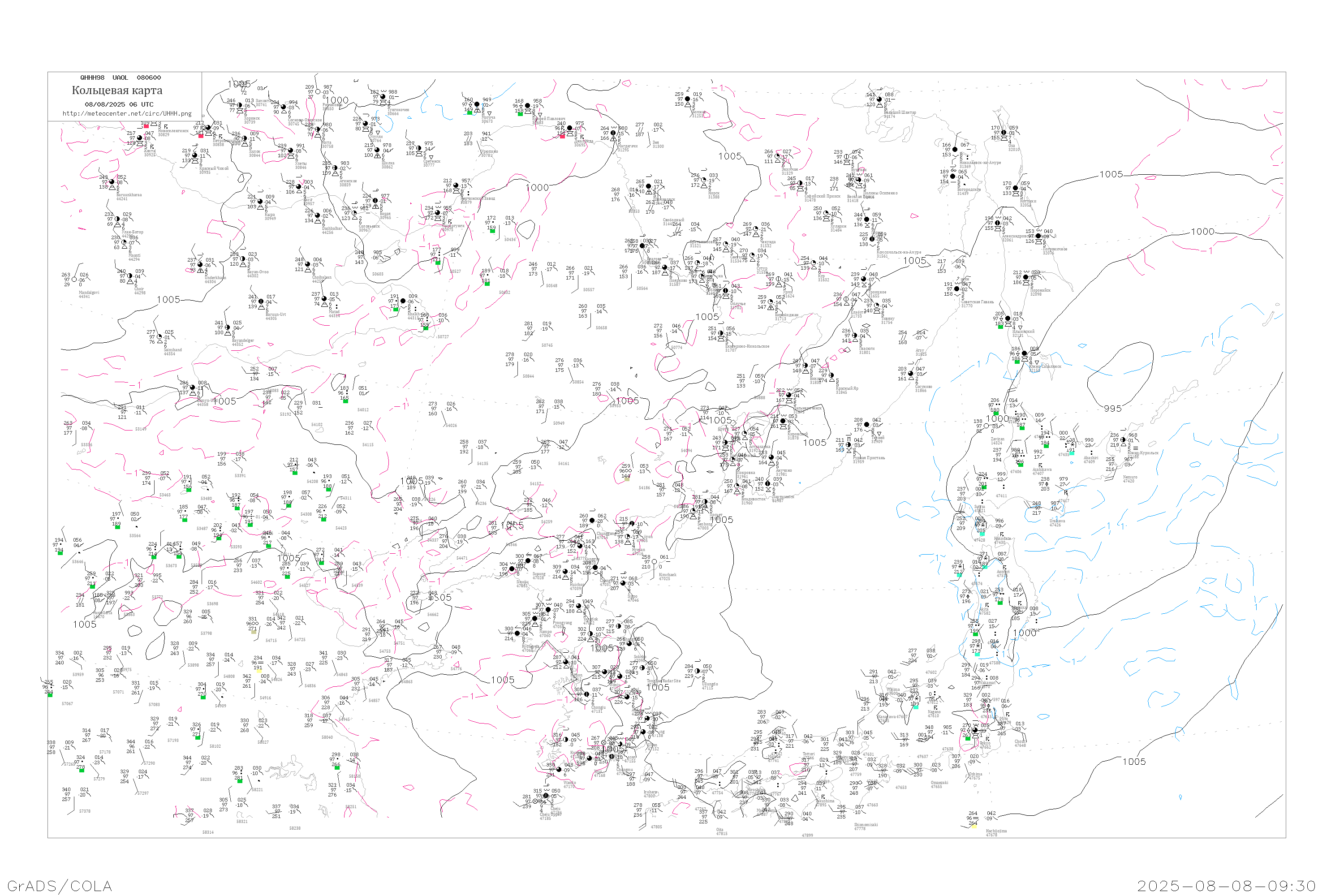Select 'Екатерино-Никольское' station label
The height and width of the screenshot is (896, 1344).
coord(747,346)
